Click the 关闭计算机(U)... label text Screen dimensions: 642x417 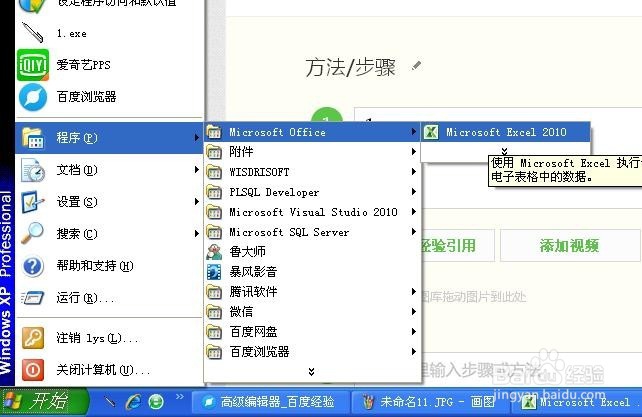pos(103,370)
